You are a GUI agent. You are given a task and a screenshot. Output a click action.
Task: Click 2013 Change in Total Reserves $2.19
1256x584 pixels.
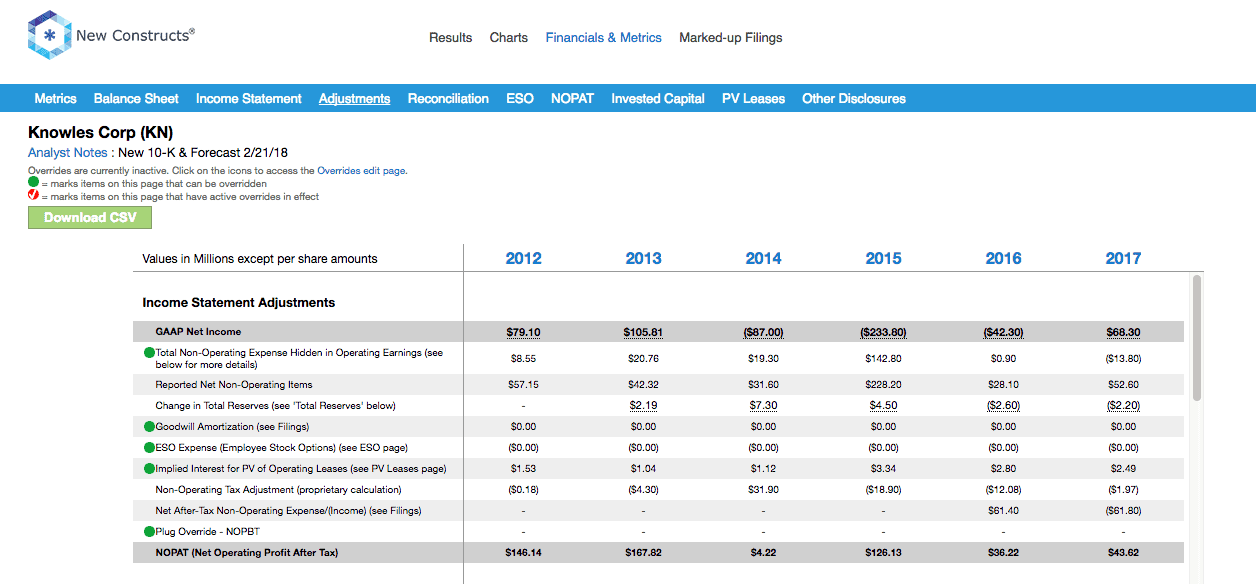point(643,406)
